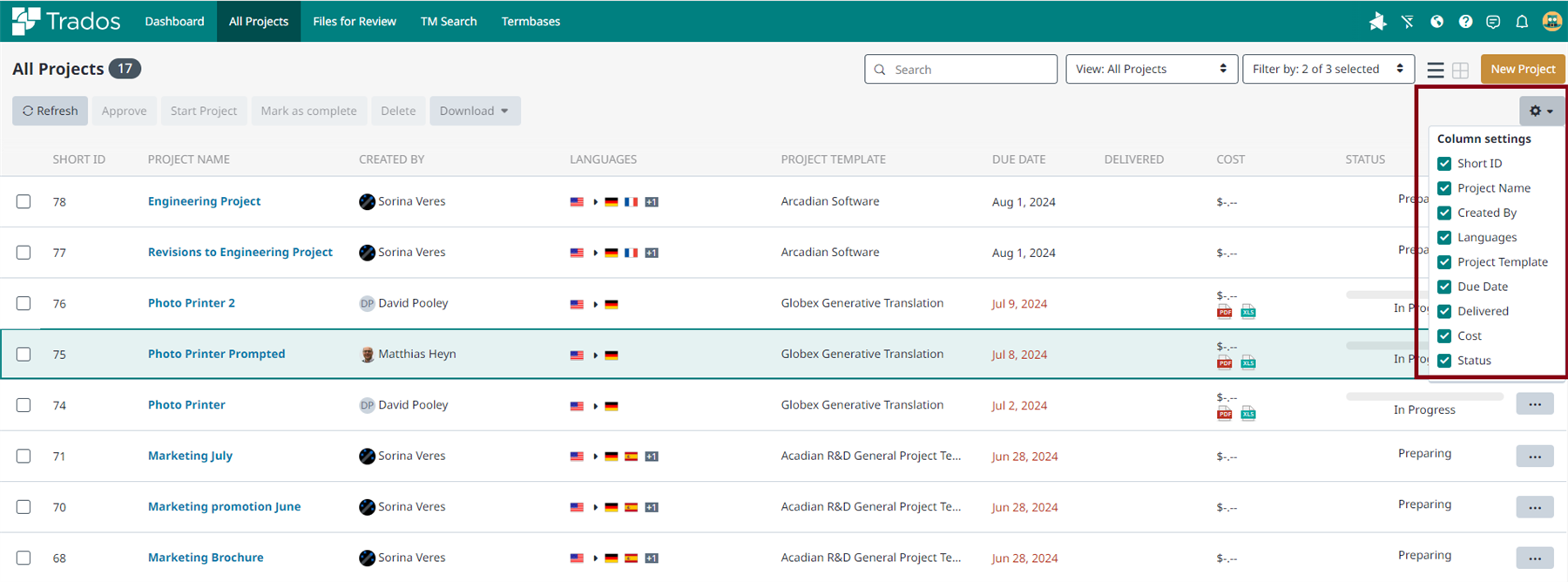Open the Marketing Brochure project link
Image resolution: width=1568 pixels, height=582 pixels.
206,558
